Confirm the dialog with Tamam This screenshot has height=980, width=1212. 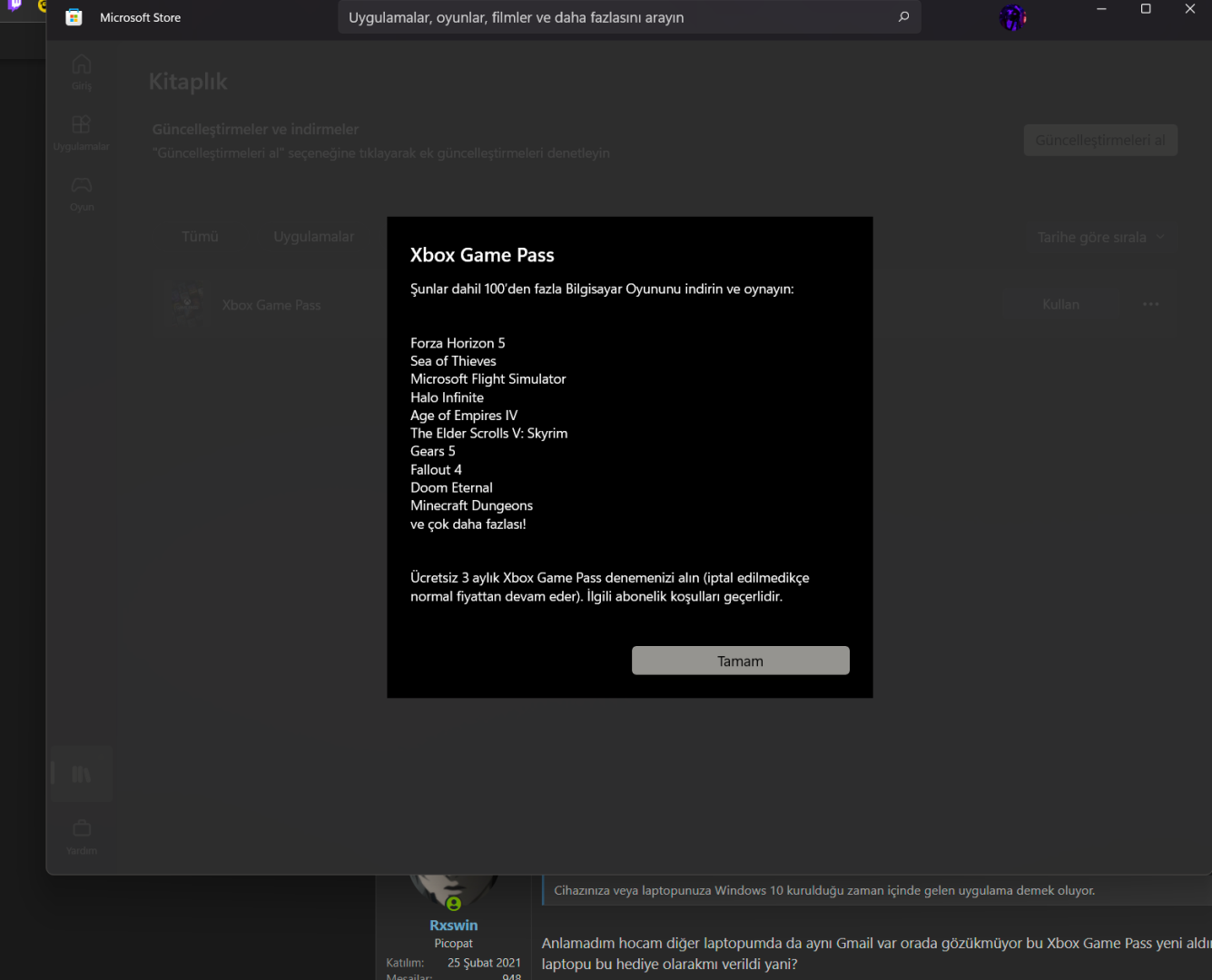(741, 661)
